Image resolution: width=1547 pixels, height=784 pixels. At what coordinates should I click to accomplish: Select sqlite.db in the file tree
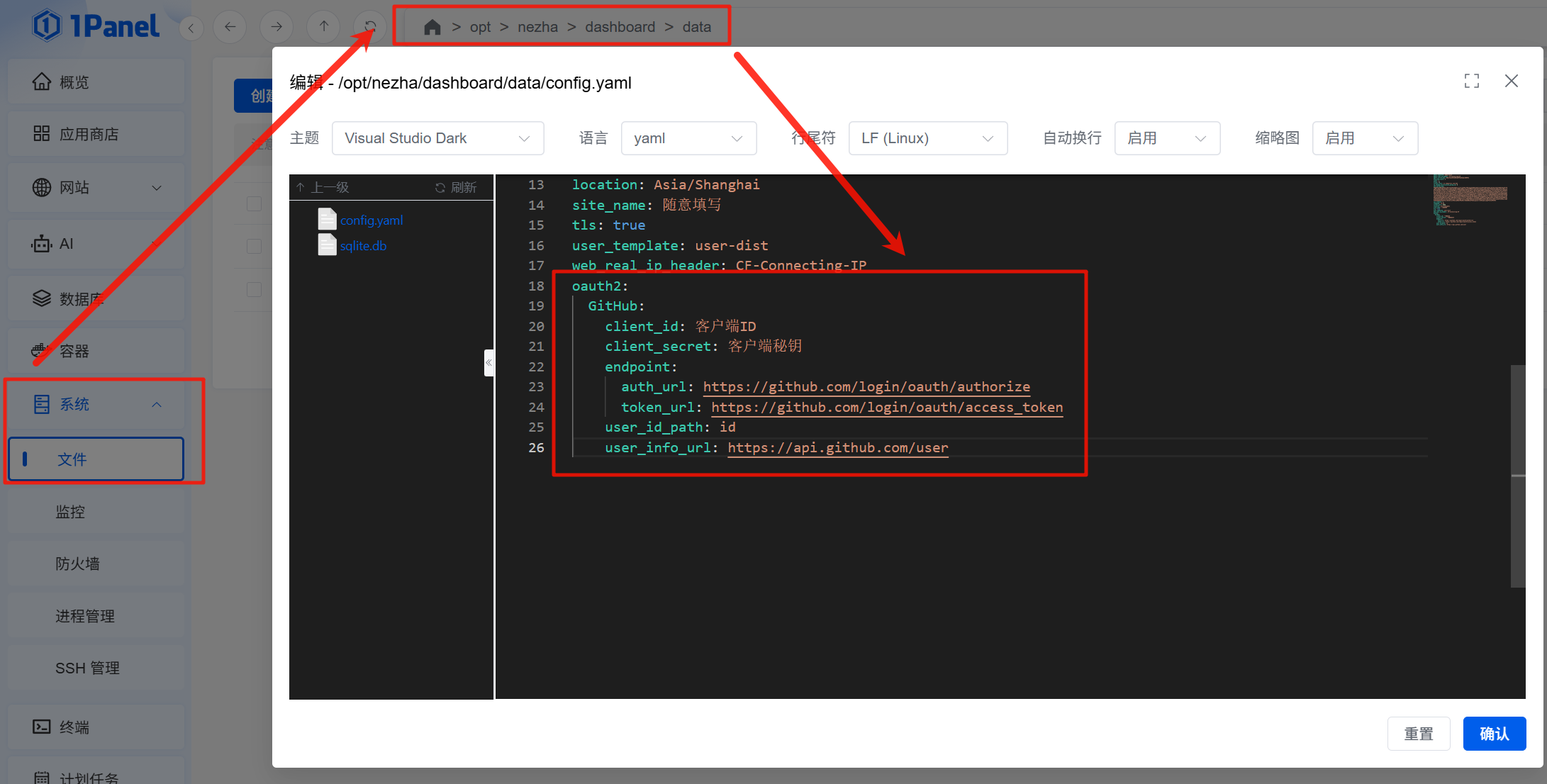pos(363,246)
